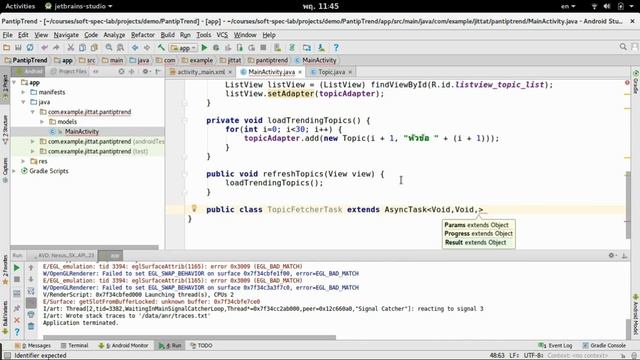
Task: Click the Redo arrow icon
Action: pyautogui.click(x=56, y=48)
